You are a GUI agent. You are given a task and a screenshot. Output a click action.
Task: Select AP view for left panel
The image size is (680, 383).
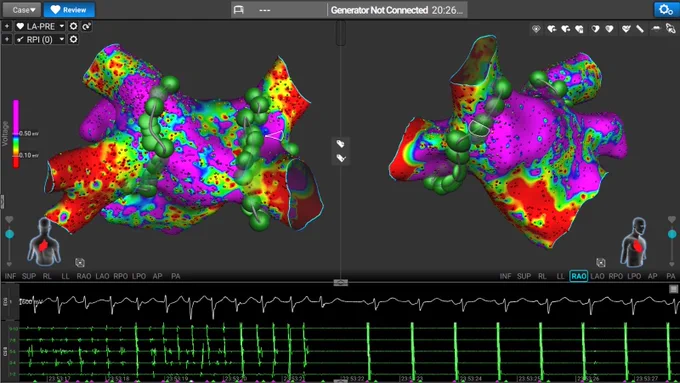pyautogui.click(x=157, y=276)
